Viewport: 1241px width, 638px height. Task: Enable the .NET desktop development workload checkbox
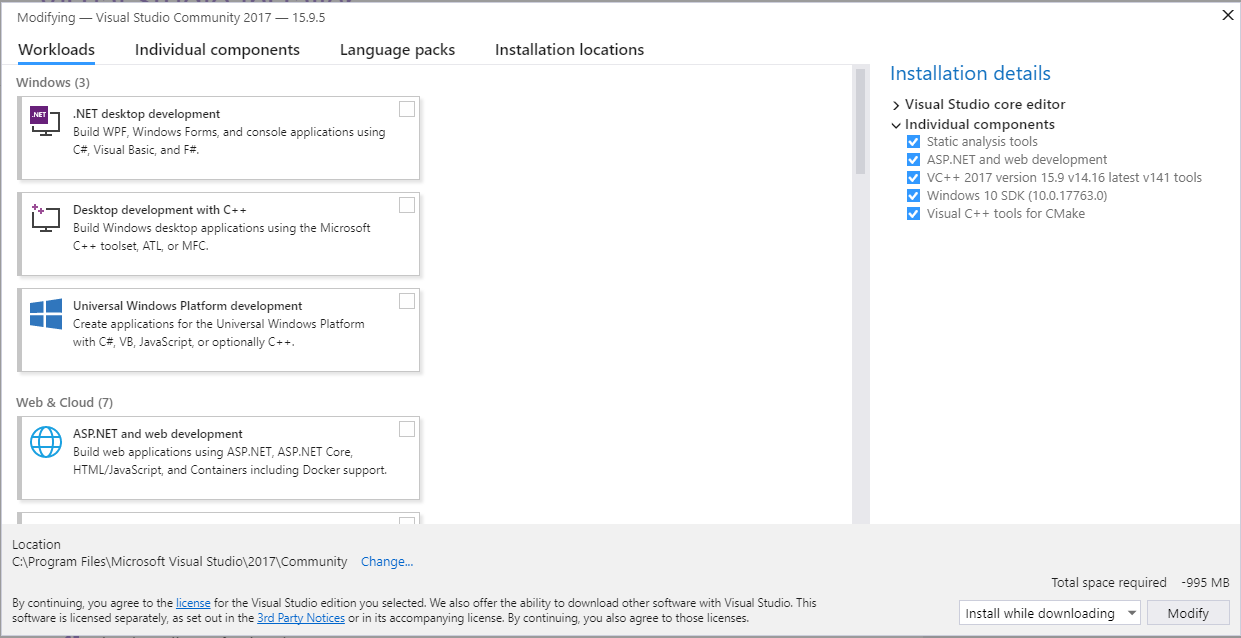[x=407, y=109]
